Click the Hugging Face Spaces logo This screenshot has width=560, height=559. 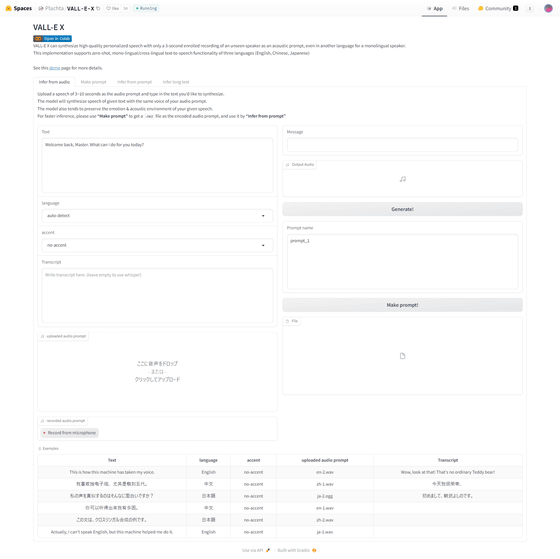tap(9, 8)
